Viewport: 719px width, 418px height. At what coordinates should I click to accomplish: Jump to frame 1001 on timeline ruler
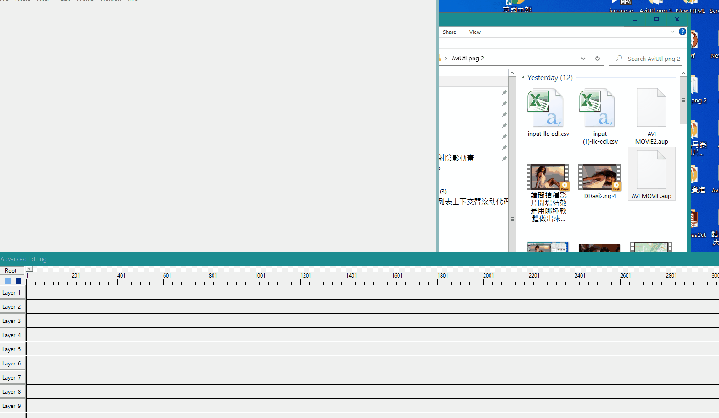click(x=261, y=275)
